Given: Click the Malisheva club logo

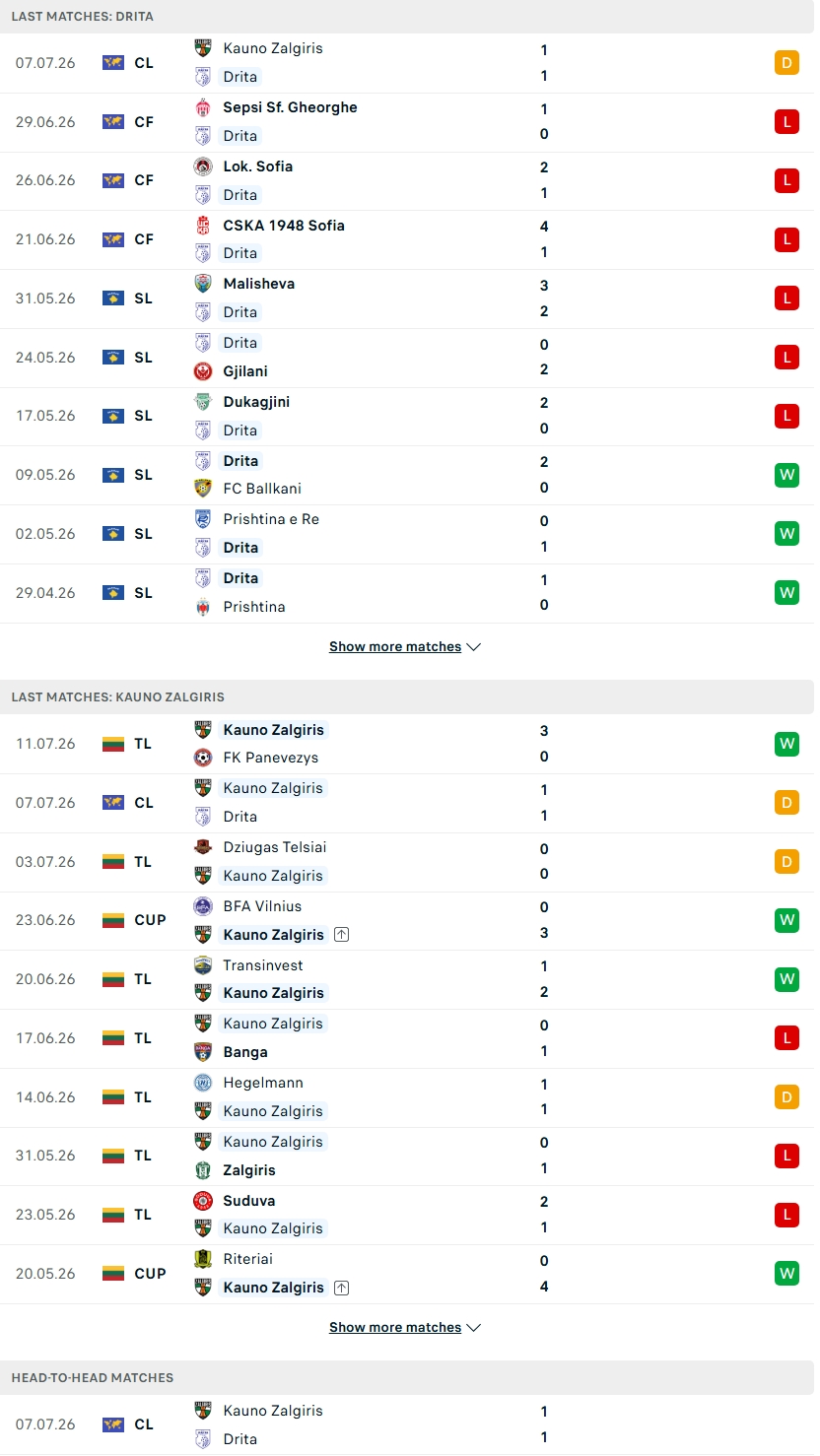Looking at the screenshot, I should coord(203,284).
